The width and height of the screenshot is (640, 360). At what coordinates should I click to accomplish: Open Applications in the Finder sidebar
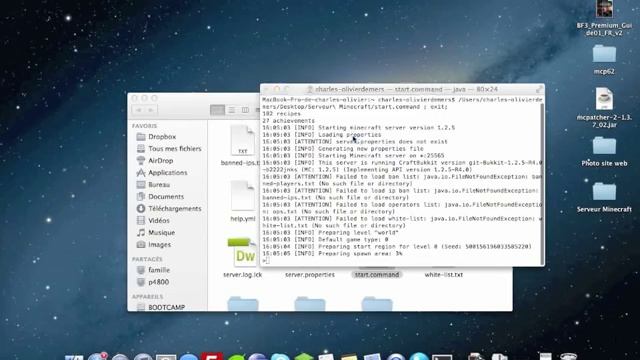tap(167, 173)
